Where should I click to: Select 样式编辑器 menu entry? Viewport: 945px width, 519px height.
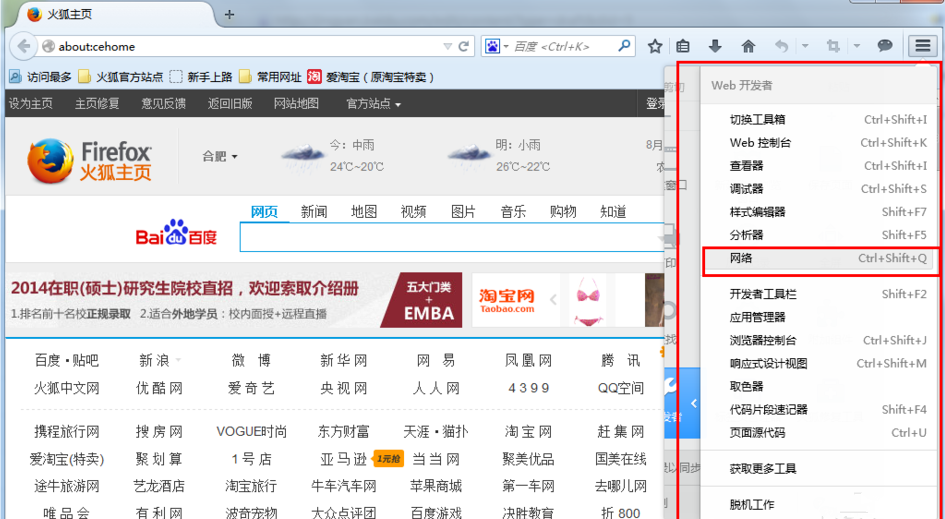820,212
